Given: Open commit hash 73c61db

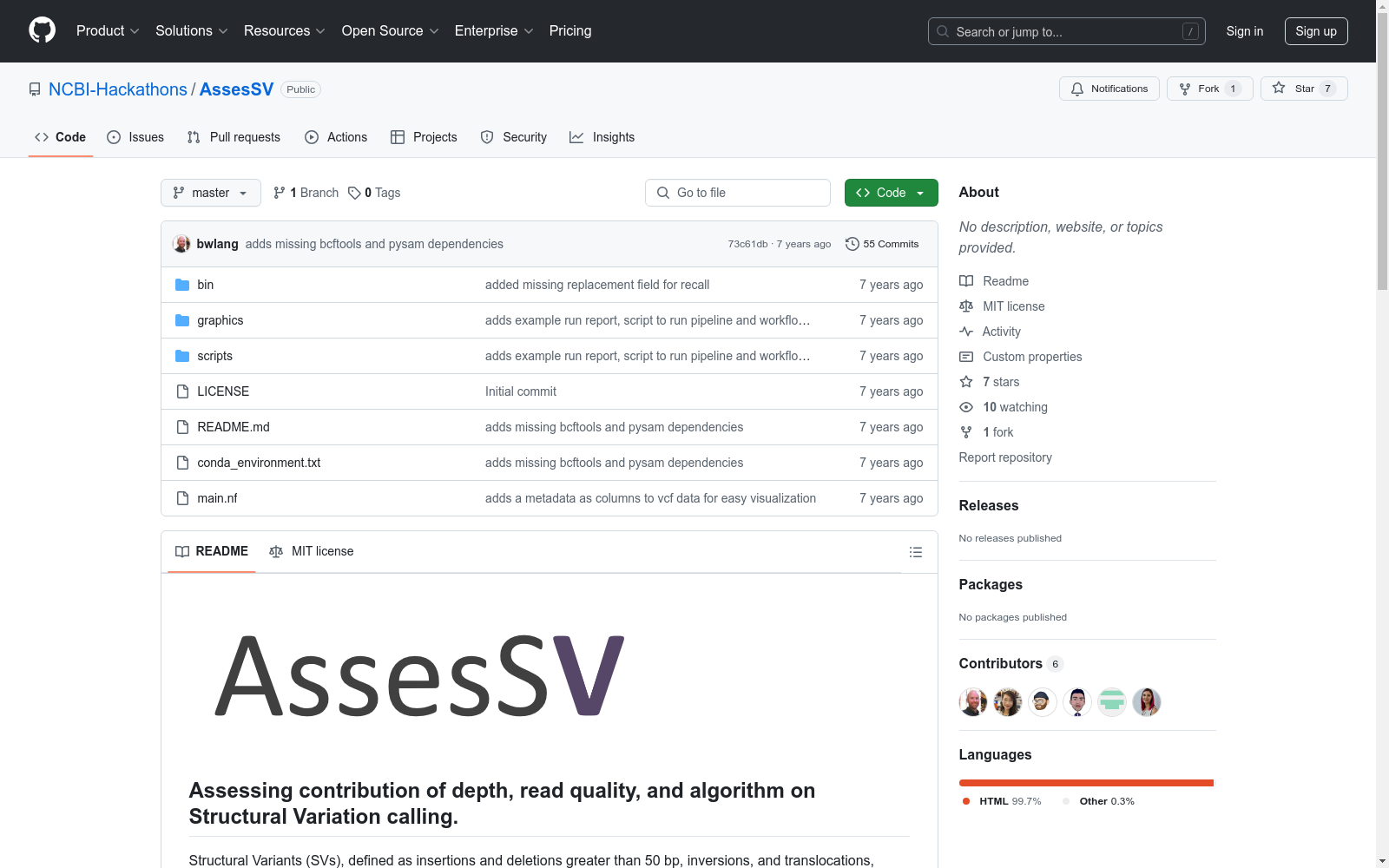Looking at the screenshot, I should point(747,244).
